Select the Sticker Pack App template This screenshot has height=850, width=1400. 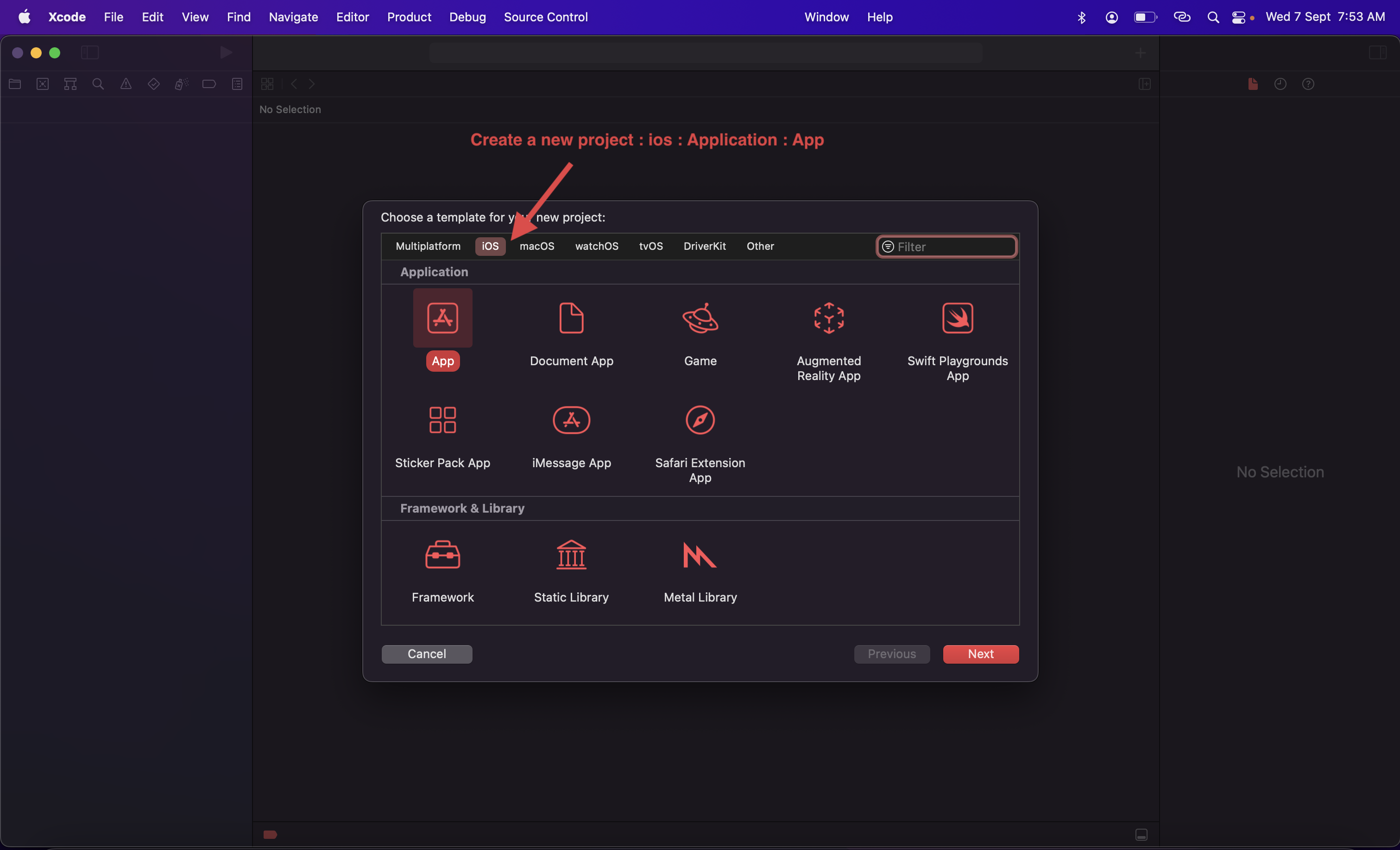click(442, 420)
